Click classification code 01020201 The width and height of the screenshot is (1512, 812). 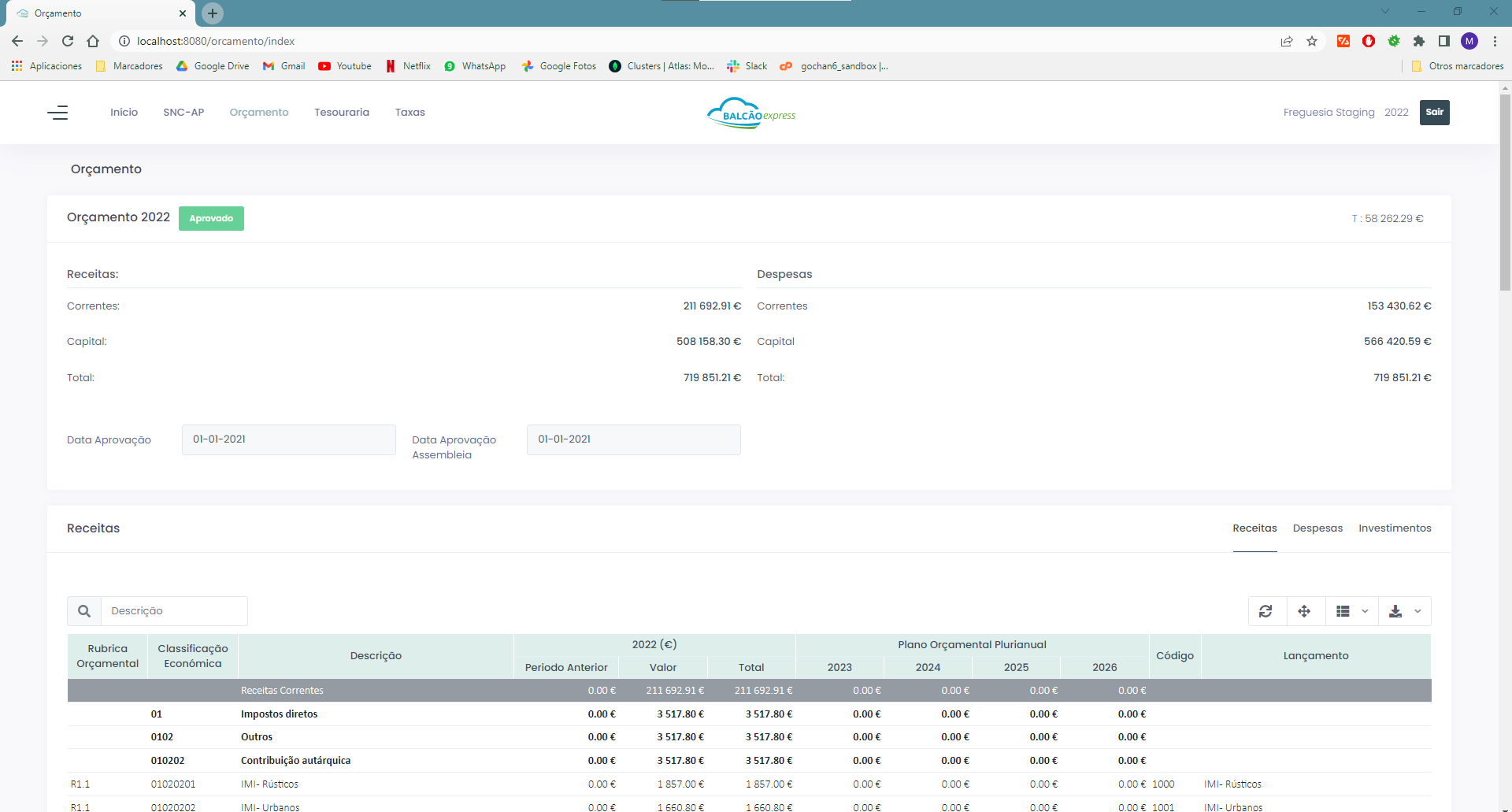point(173,784)
